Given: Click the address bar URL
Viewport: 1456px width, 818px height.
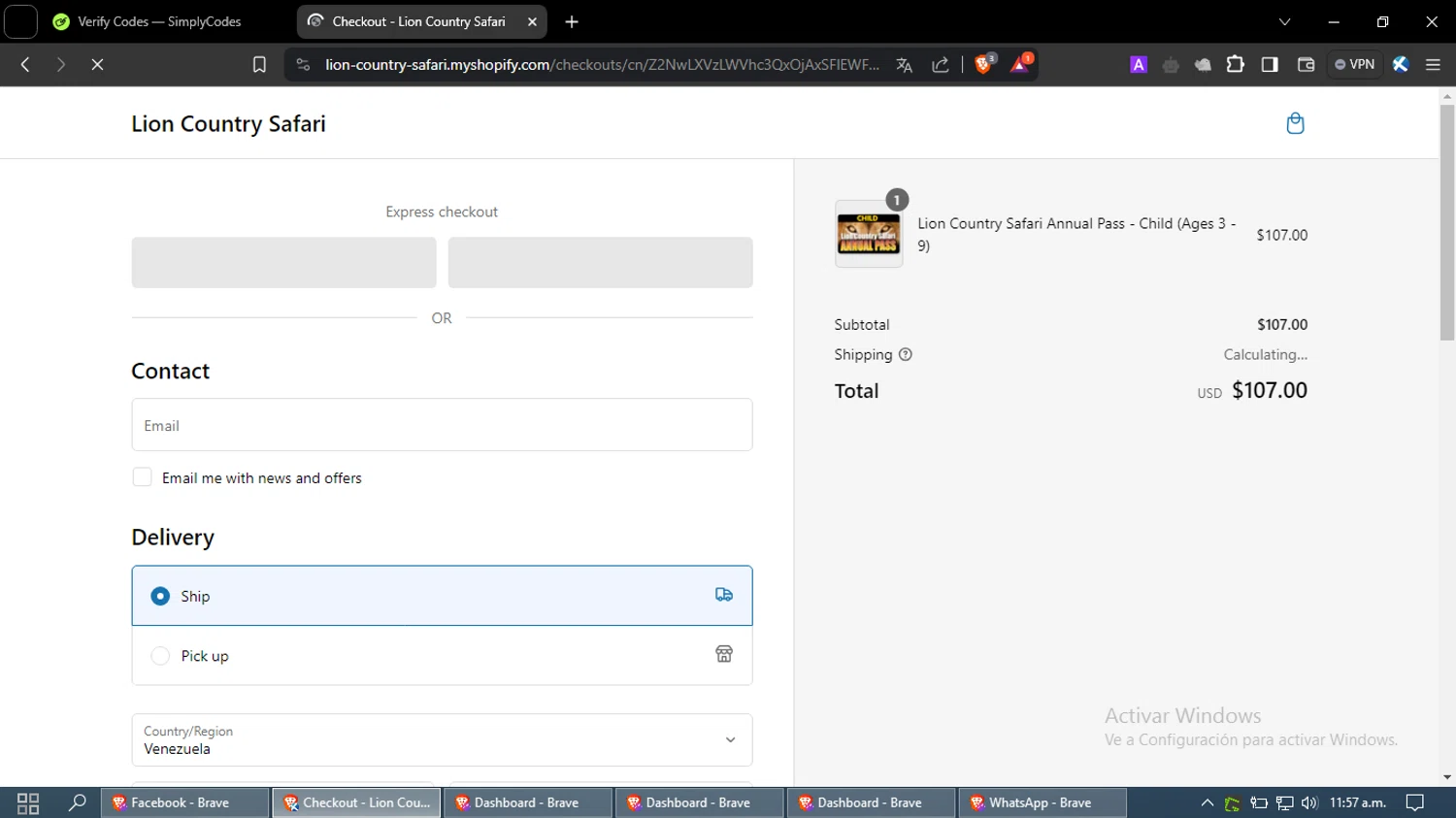Looking at the screenshot, I should click(602, 65).
